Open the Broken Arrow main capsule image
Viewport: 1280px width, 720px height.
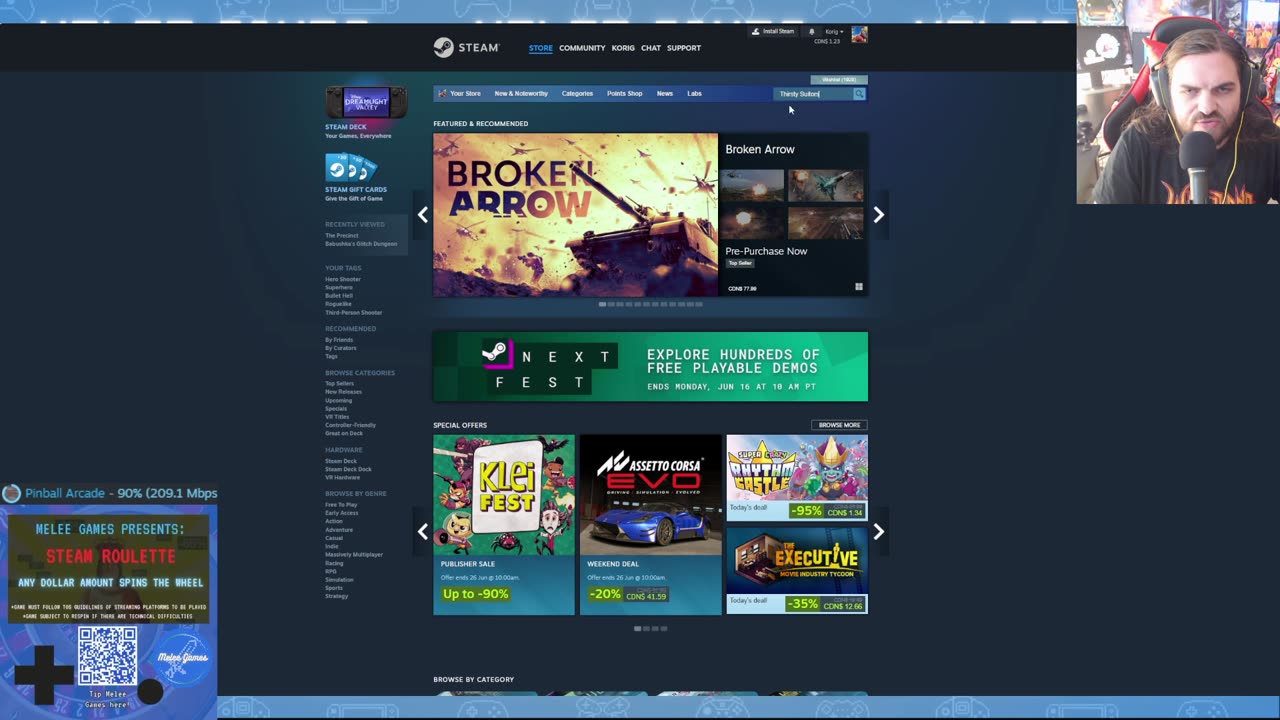click(x=575, y=215)
